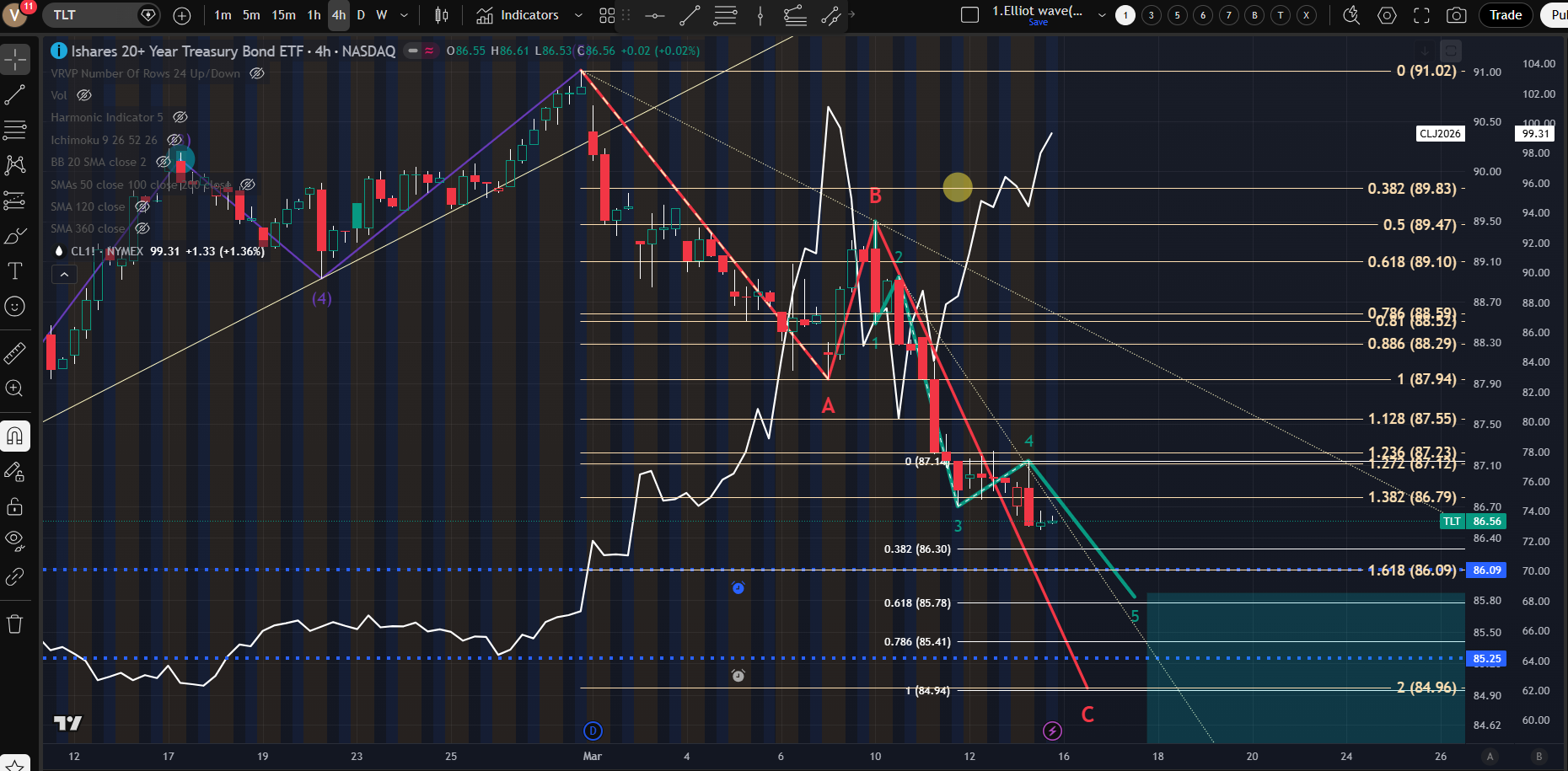Take a chart snapshot with camera icon
The width and height of the screenshot is (1568, 771).
coord(1456,15)
